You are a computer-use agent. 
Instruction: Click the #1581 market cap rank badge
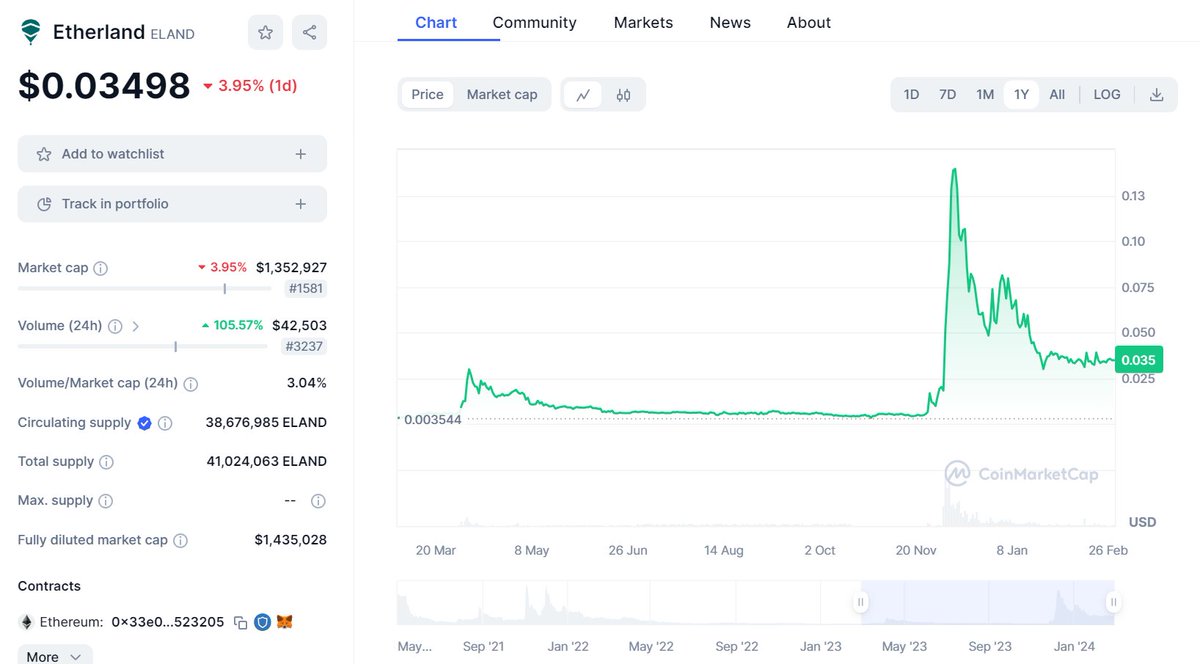tap(306, 289)
